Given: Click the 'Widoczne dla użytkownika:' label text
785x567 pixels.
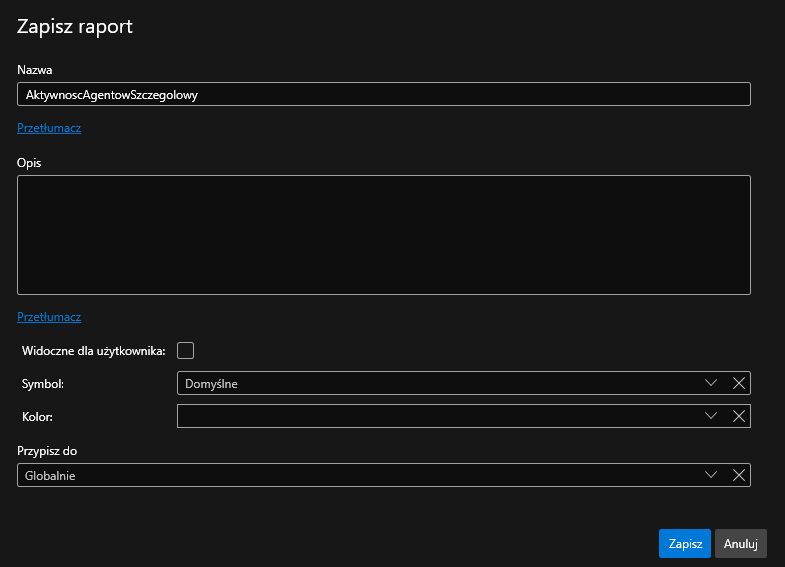Looking at the screenshot, I should pos(94,350).
